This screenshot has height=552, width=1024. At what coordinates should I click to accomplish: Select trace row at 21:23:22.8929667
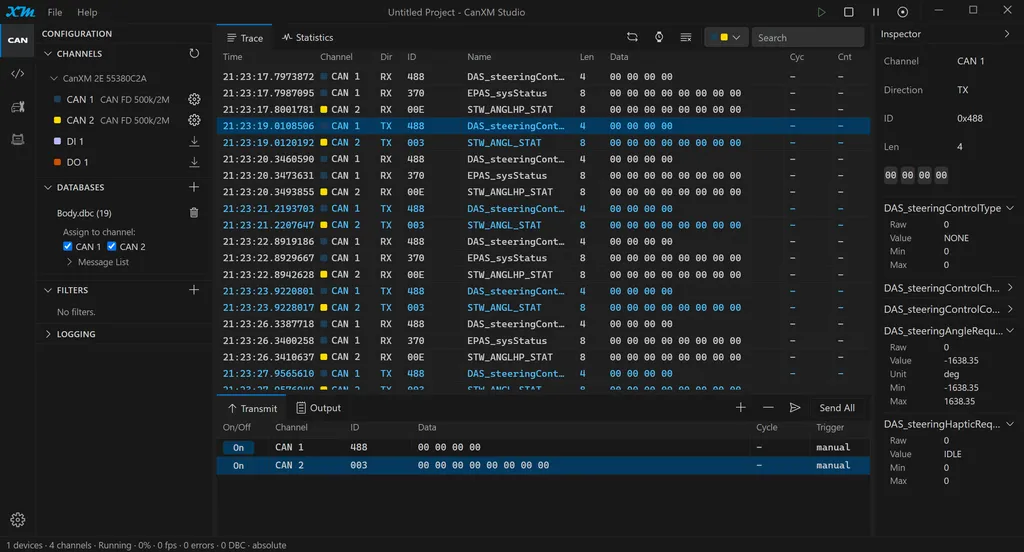[x=543, y=258]
